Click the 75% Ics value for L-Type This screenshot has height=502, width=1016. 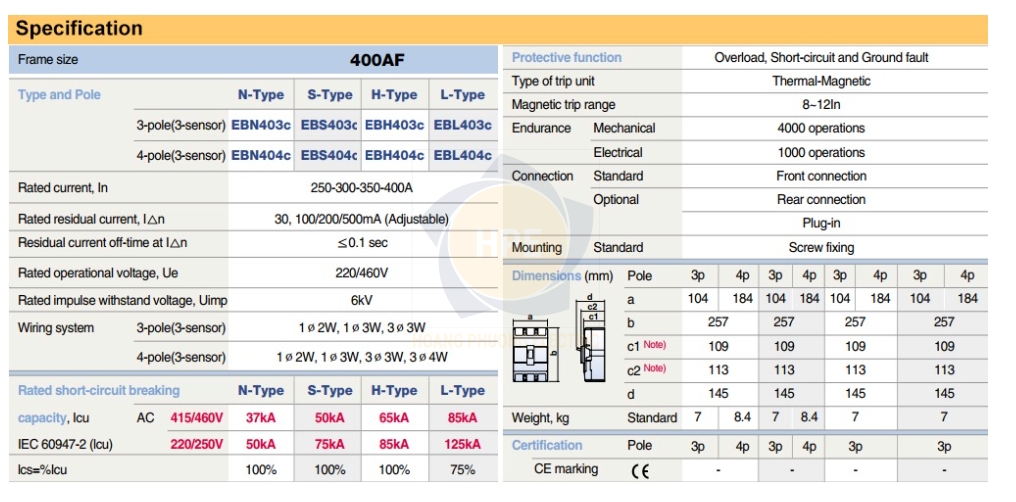463,470
